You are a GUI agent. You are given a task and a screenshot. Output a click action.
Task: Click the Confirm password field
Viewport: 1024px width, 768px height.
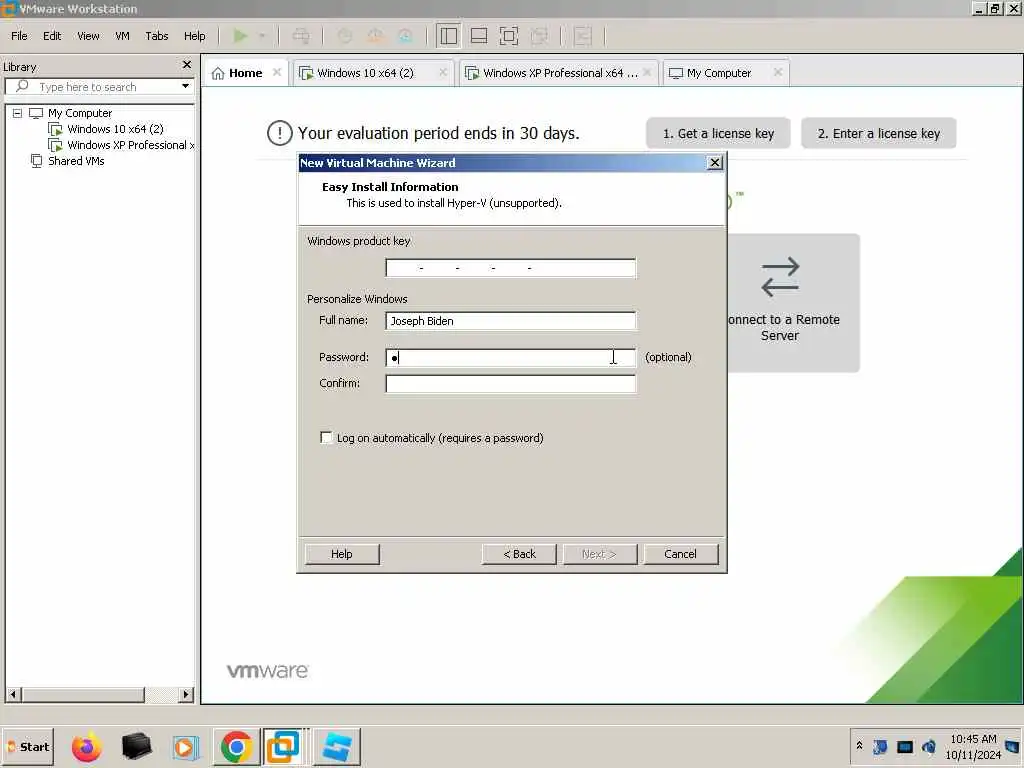(510, 383)
